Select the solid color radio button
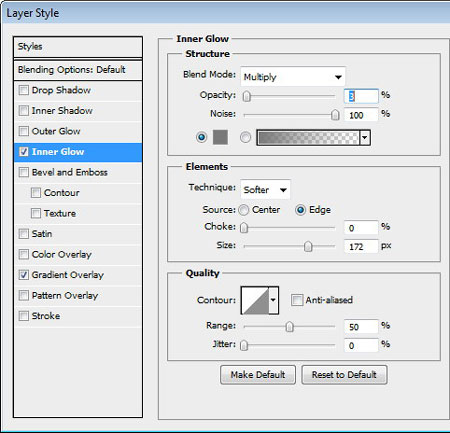 coord(201,137)
